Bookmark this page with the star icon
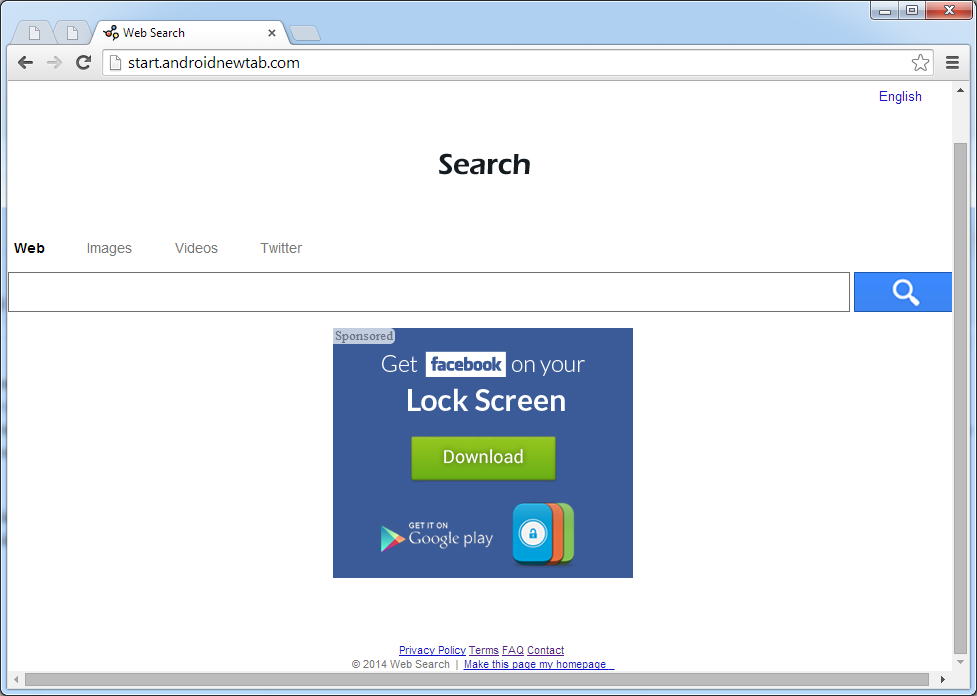977x696 pixels. (920, 62)
